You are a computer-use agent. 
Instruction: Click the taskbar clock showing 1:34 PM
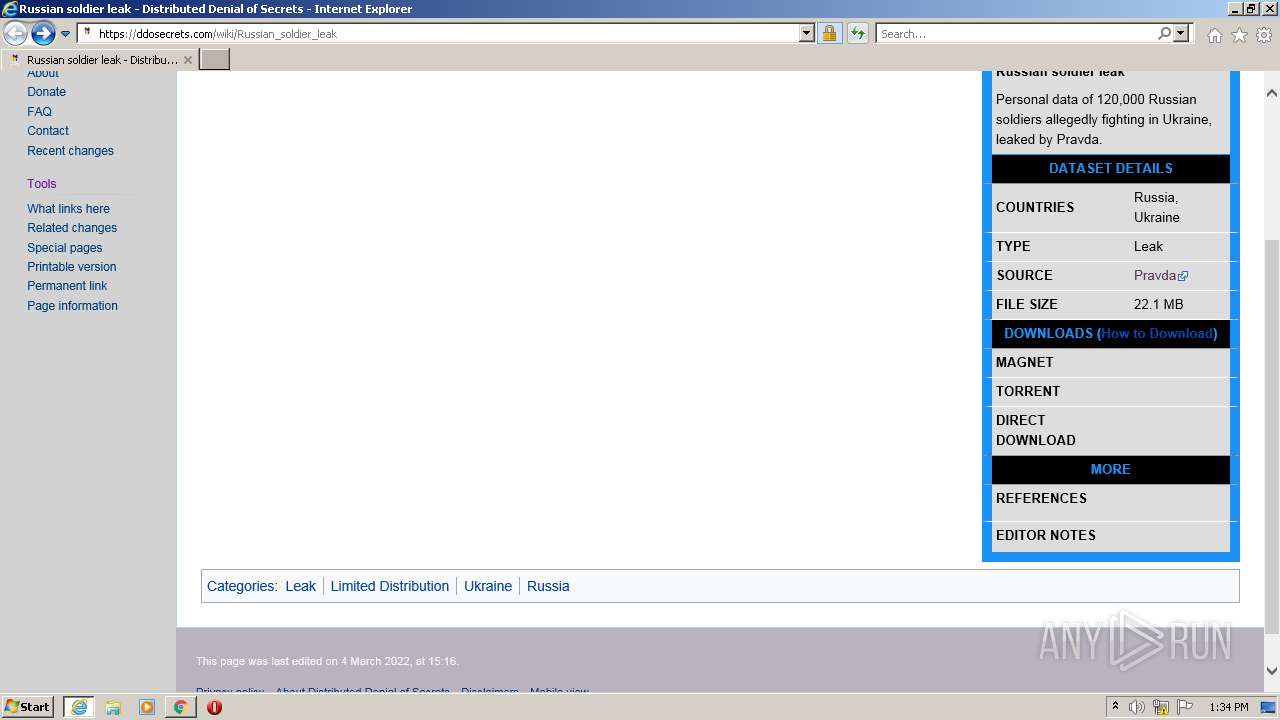[1228, 707]
